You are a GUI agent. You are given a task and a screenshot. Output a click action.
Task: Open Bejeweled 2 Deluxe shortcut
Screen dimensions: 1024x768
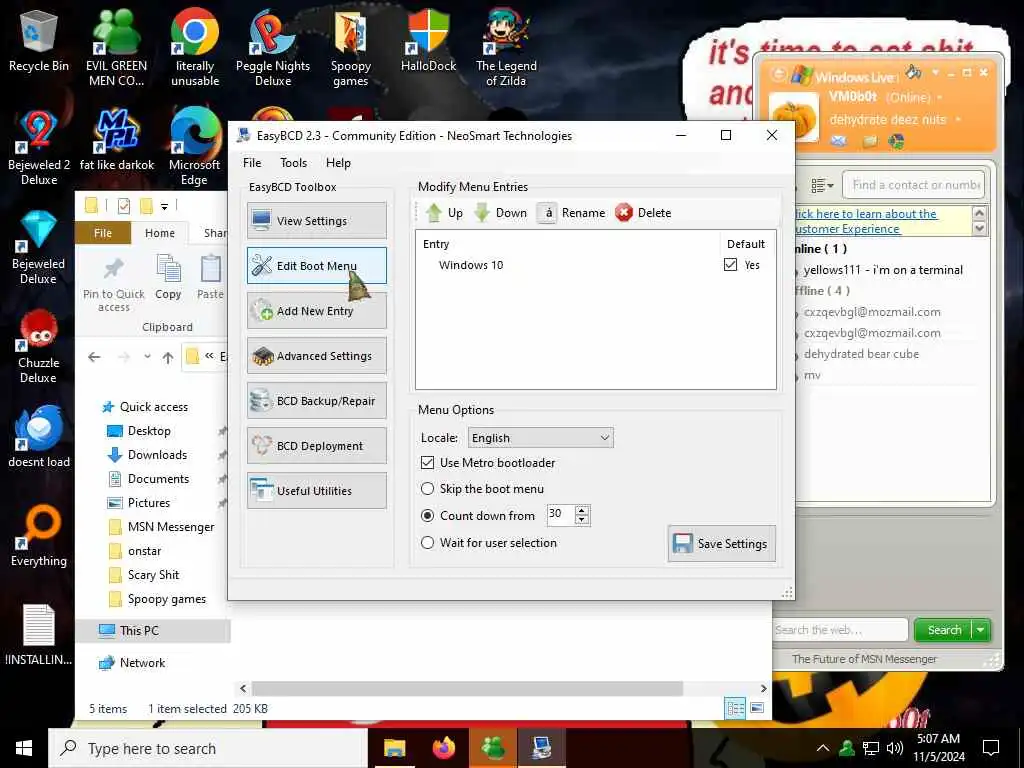(39, 148)
